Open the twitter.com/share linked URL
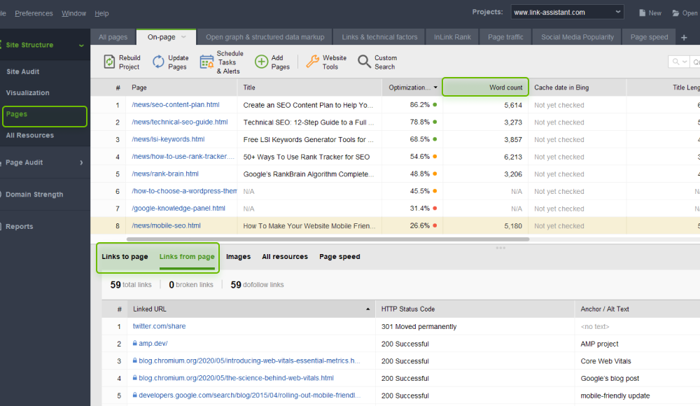The image size is (700, 406). pyautogui.click(x=160, y=326)
